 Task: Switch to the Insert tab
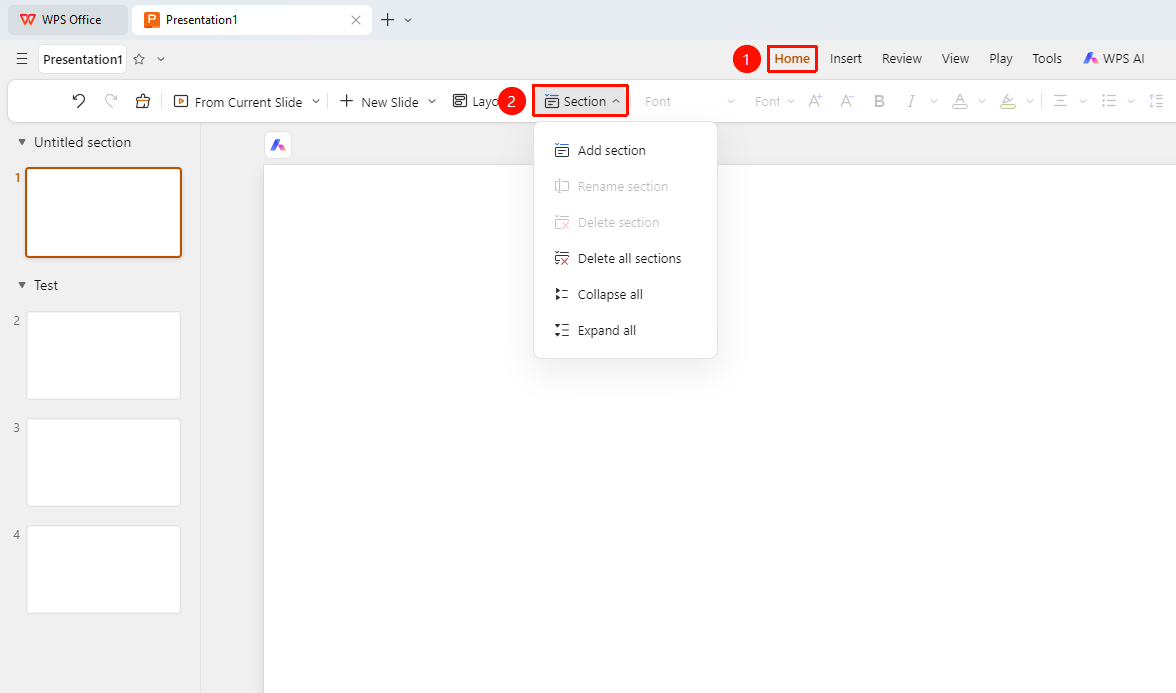(x=845, y=58)
